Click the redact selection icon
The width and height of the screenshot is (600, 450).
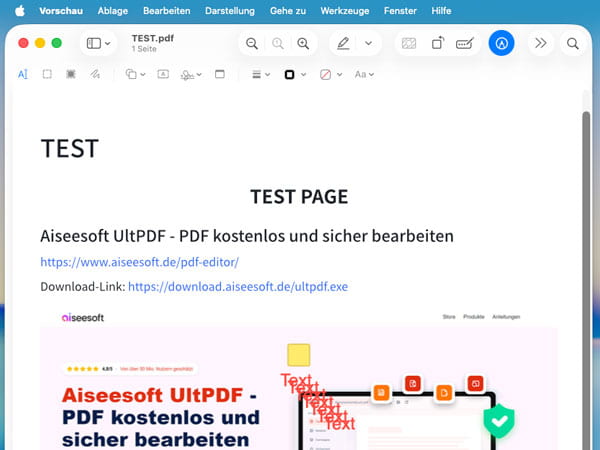point(409,43)
